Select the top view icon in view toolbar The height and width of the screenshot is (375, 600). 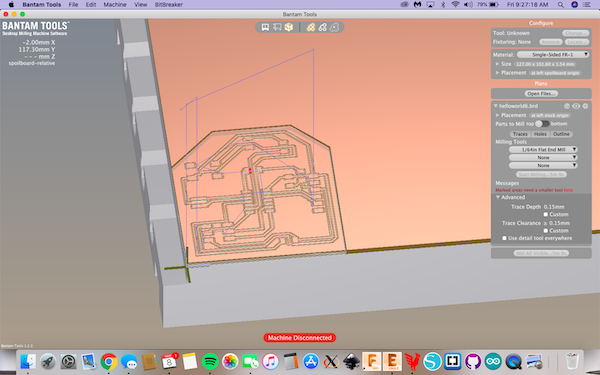pyautogui.click(x=277, y=27)
